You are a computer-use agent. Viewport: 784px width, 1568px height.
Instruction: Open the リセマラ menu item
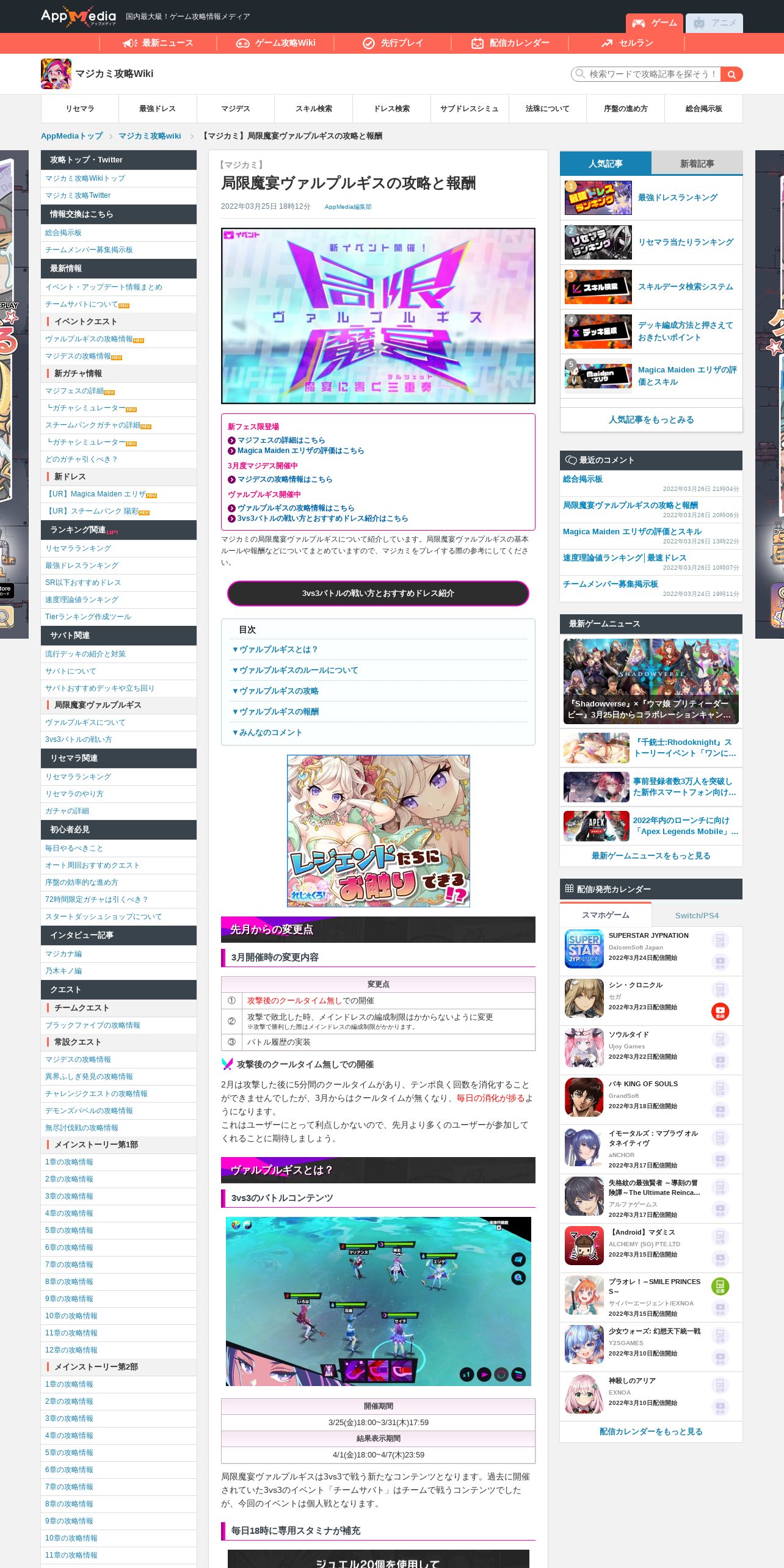(x=80, y=109)
